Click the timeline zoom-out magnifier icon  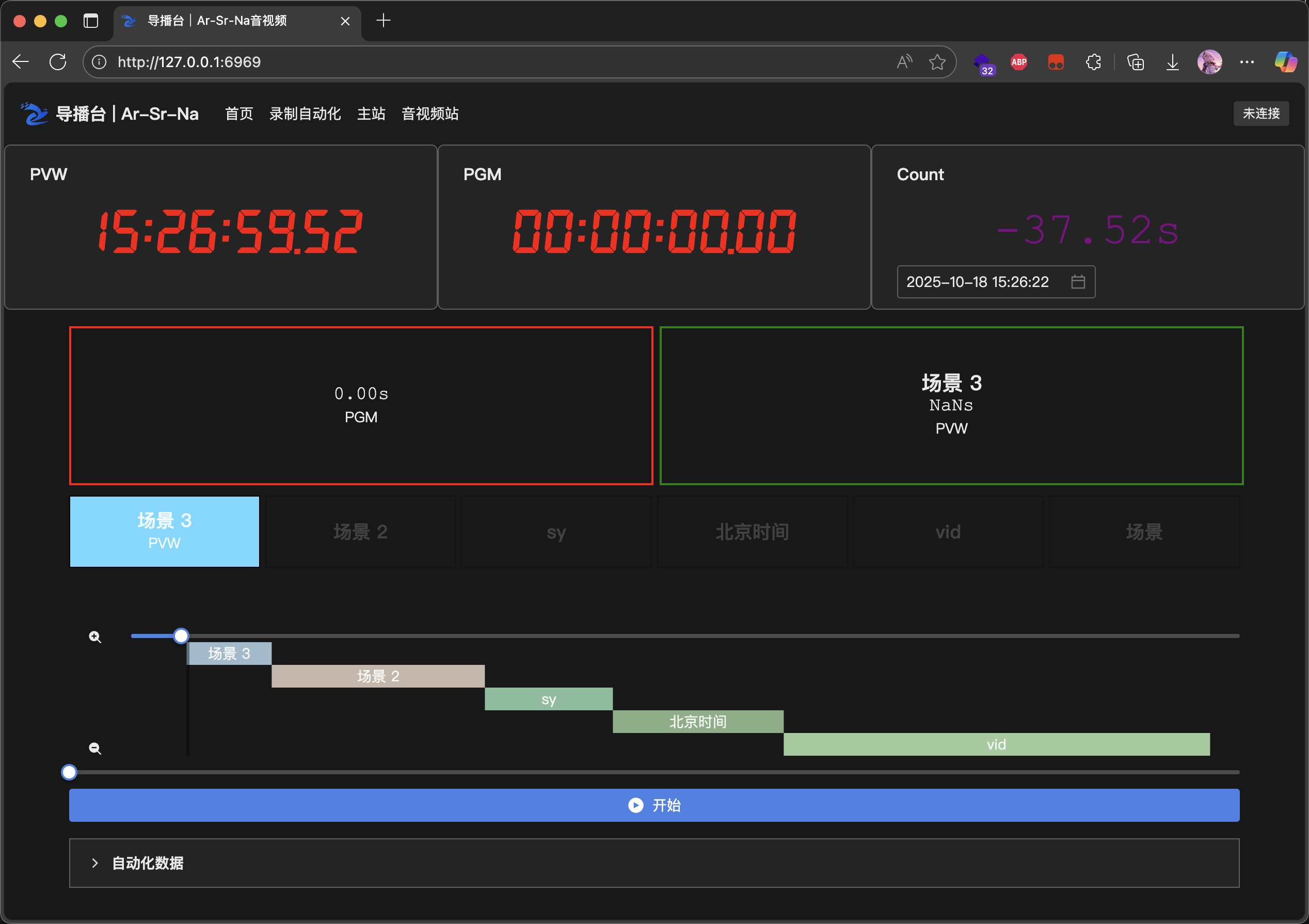(x=95, y=748)
